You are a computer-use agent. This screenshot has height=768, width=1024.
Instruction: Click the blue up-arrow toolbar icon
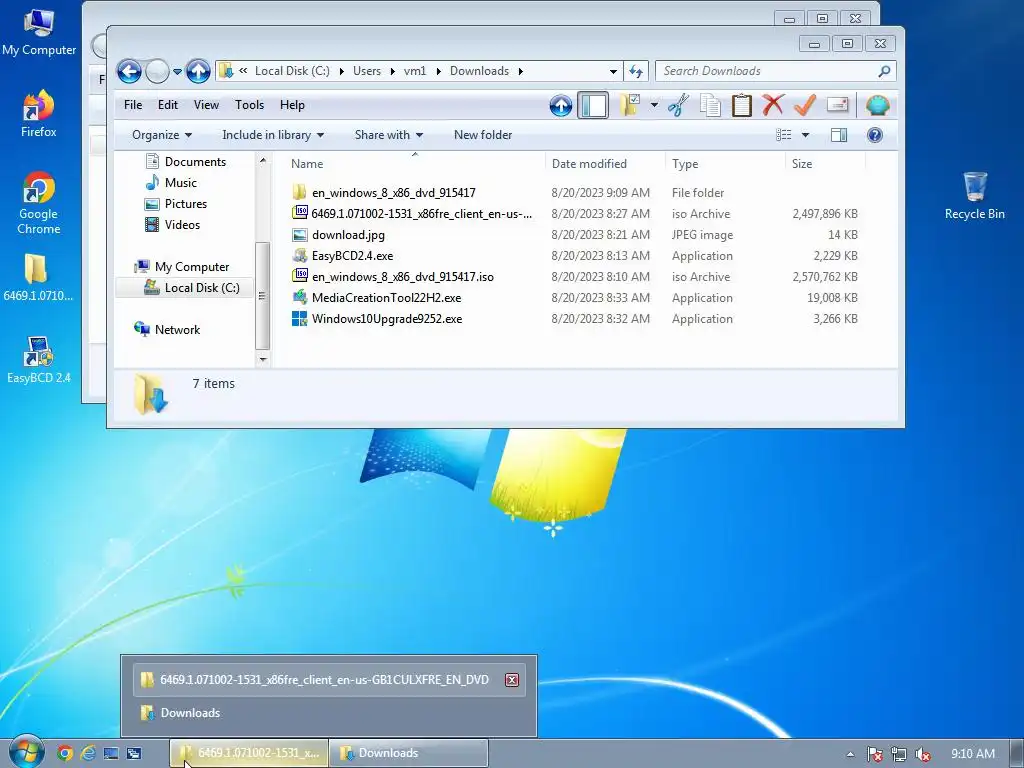561,105
